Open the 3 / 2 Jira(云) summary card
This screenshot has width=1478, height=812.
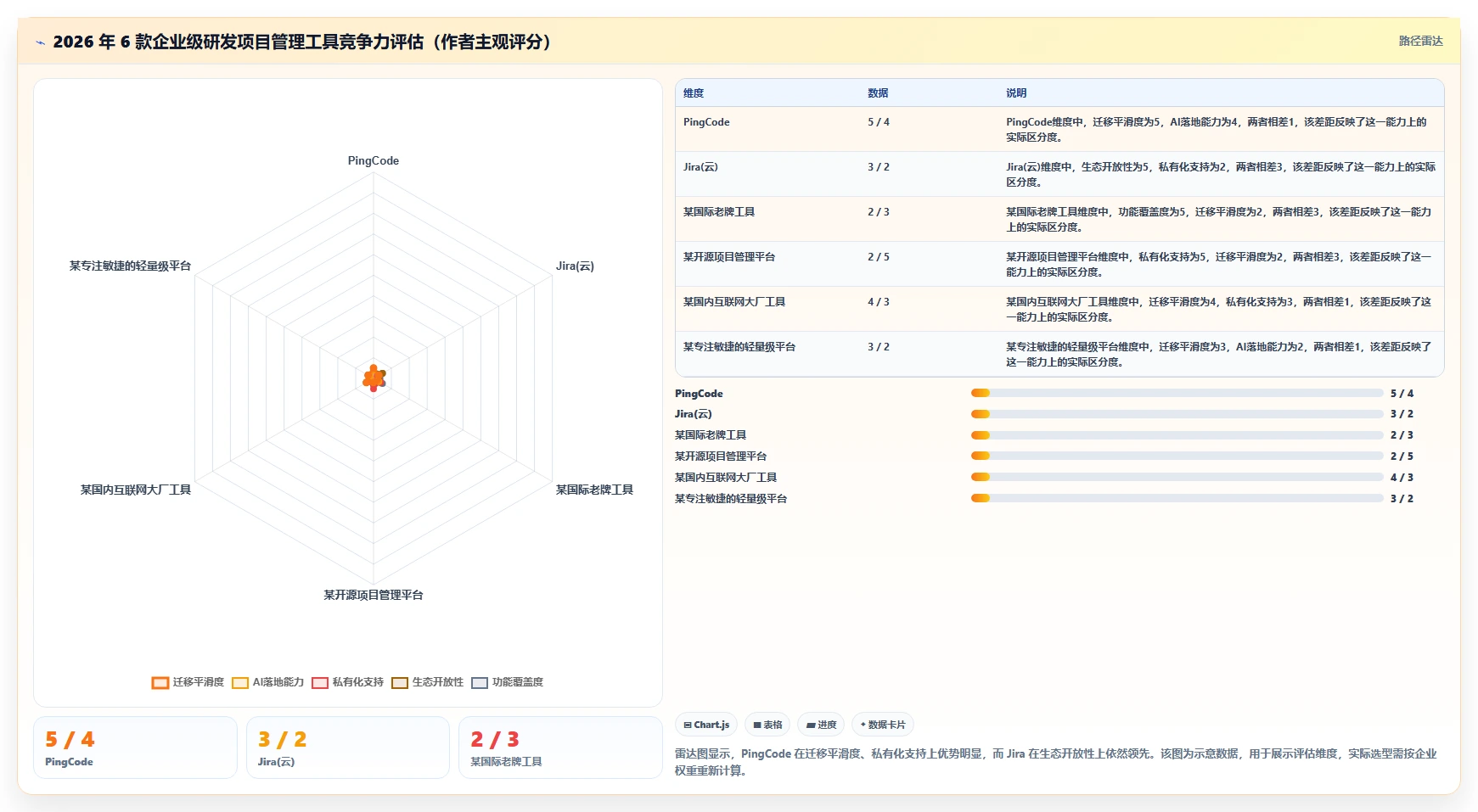pyautogui.click(x=348, y=748)
